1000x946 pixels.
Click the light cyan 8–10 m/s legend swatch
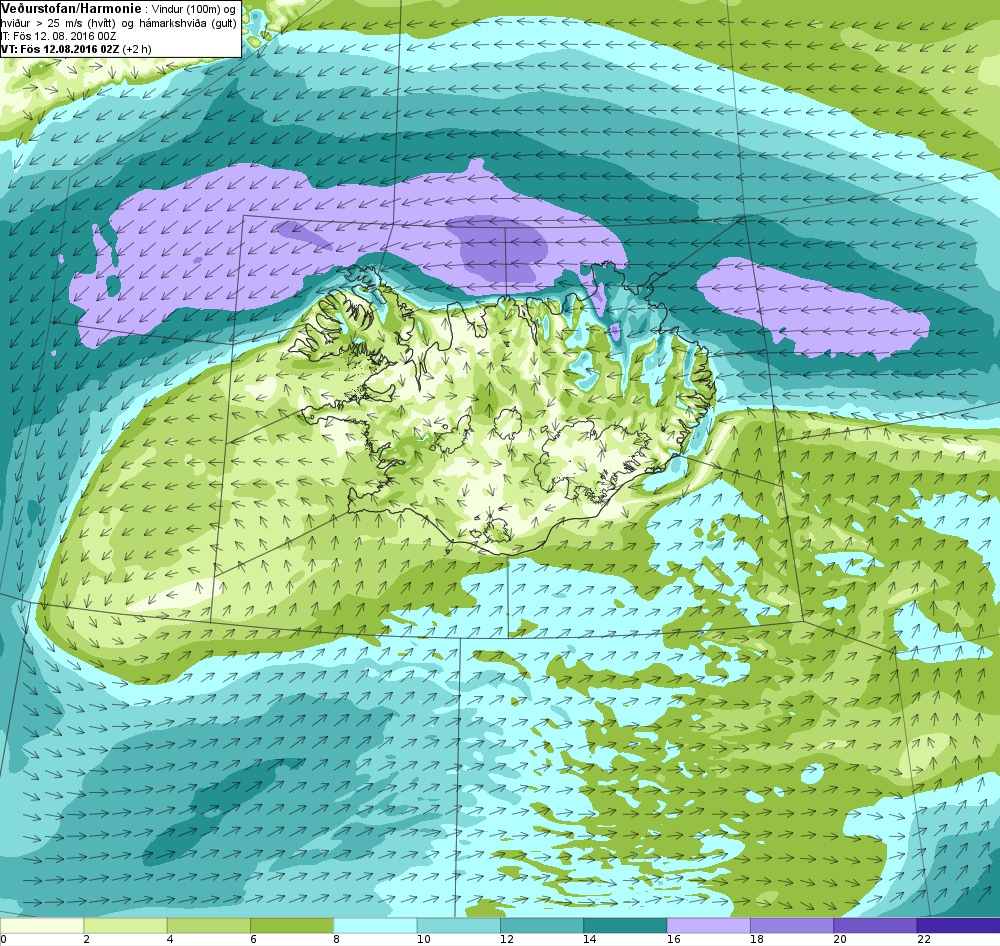375,924
